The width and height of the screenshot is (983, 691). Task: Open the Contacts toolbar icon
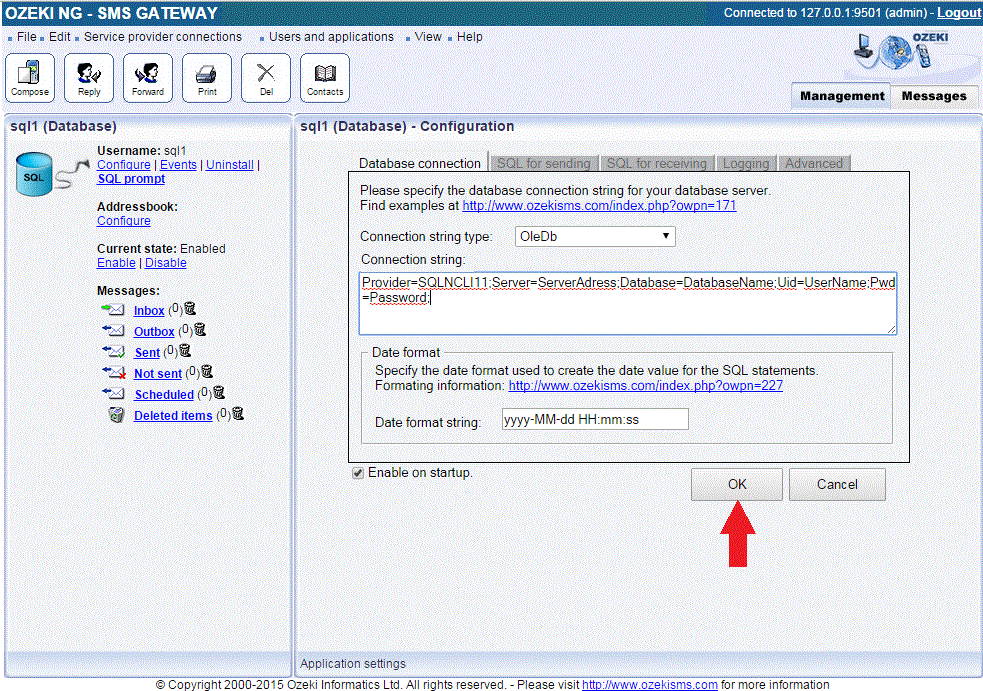point(325,78)
